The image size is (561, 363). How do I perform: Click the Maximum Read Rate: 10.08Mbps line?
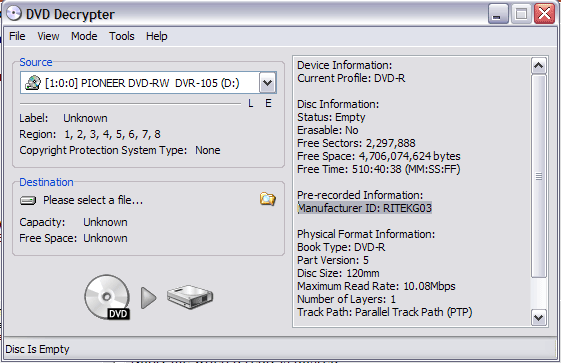pos(376,286)
